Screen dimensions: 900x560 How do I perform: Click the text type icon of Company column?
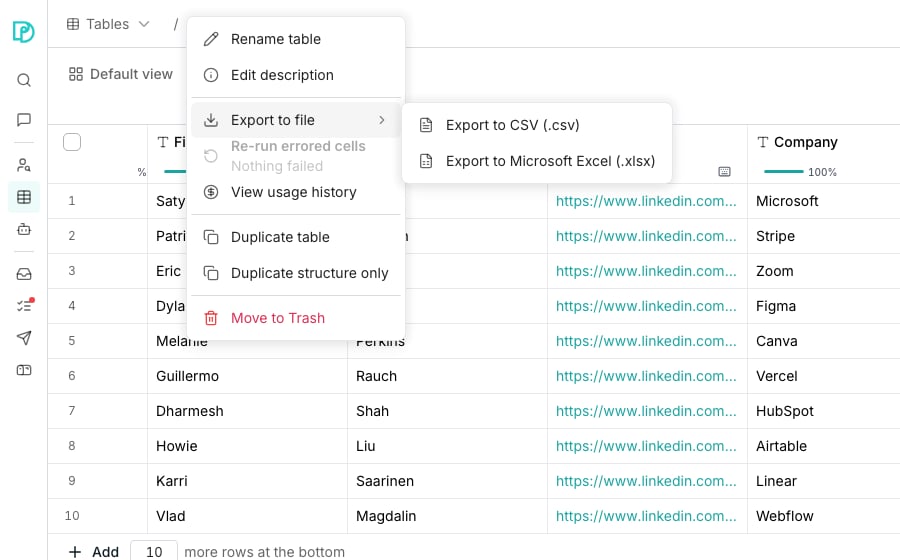(762, 142)
